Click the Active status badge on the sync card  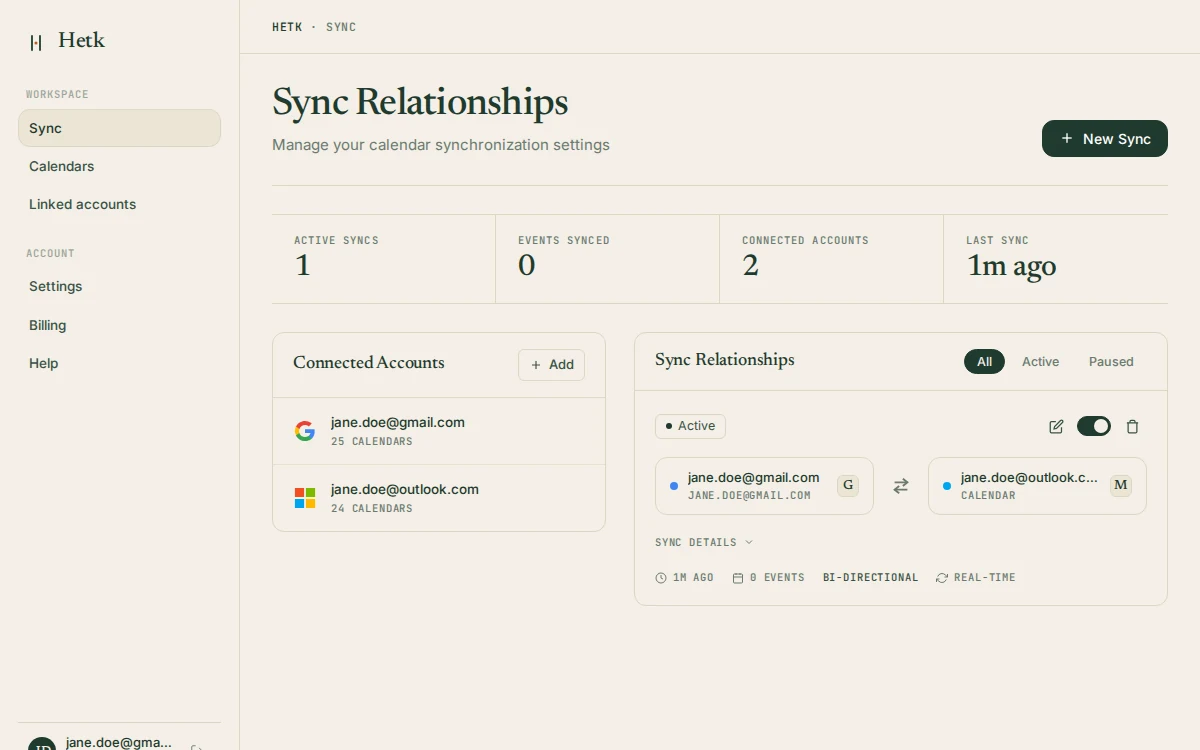tap(690, 426)
